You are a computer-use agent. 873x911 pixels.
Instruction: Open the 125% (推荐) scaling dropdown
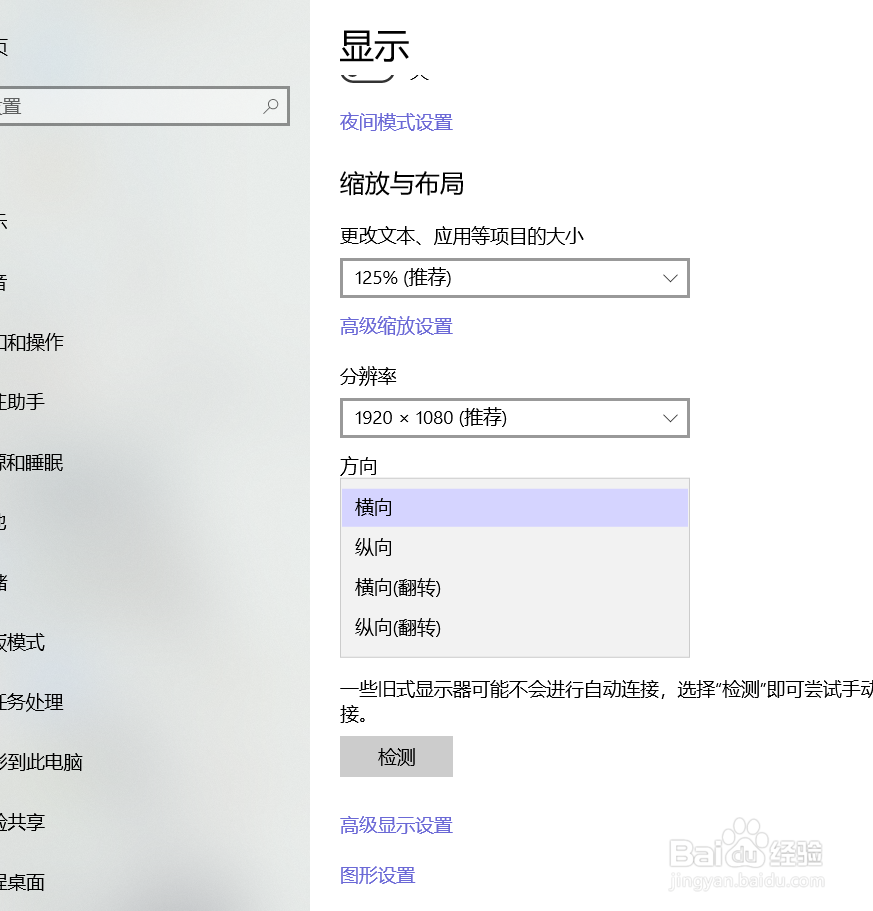515,278
